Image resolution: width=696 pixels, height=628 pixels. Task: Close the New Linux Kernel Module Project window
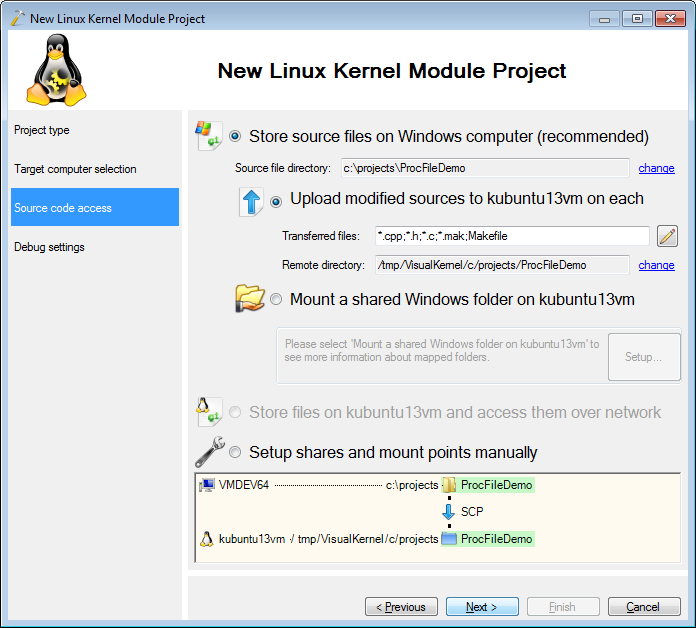[x=670, y=19]
